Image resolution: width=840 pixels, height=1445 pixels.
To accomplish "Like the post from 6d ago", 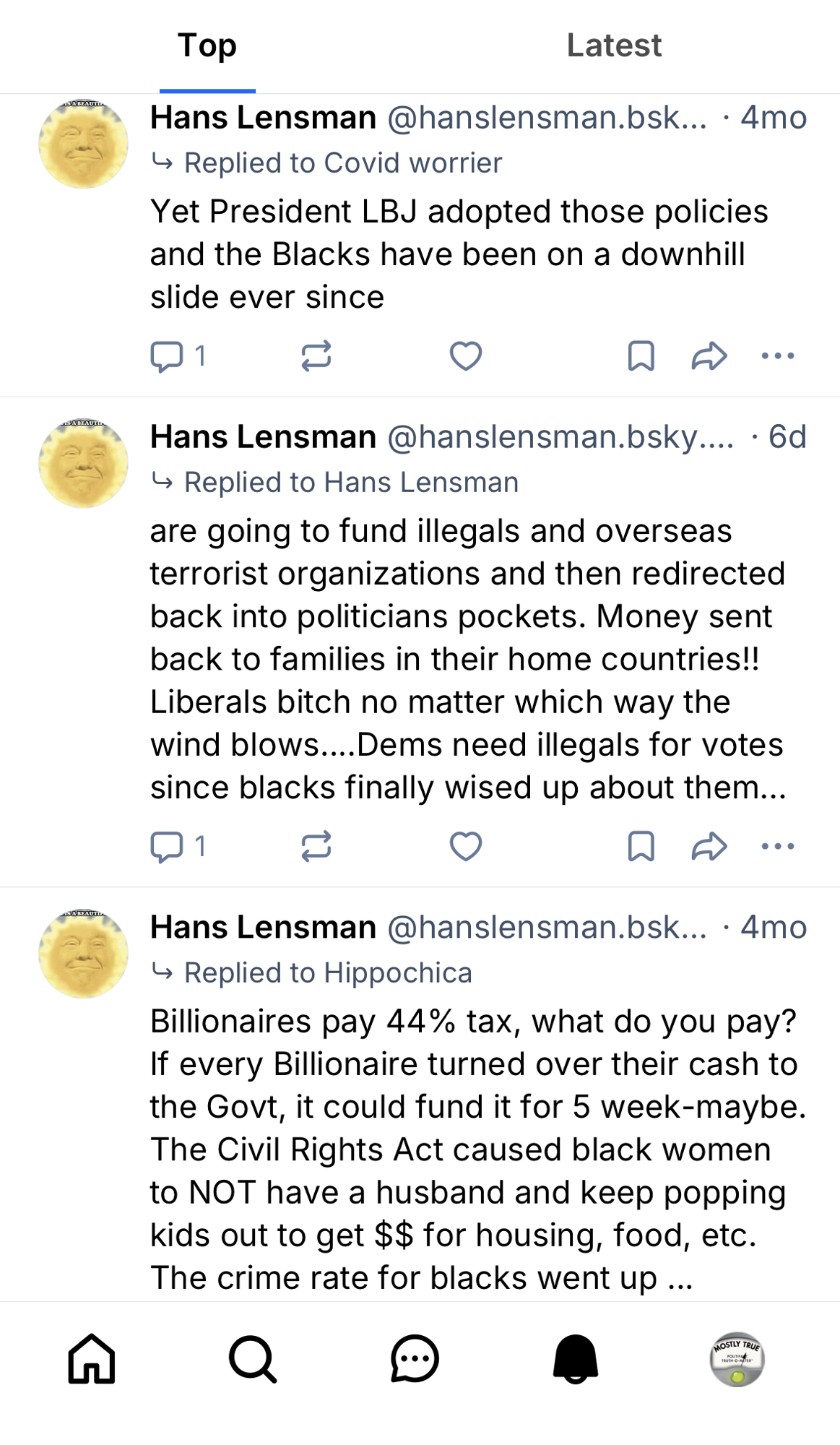I will point(466,847).
